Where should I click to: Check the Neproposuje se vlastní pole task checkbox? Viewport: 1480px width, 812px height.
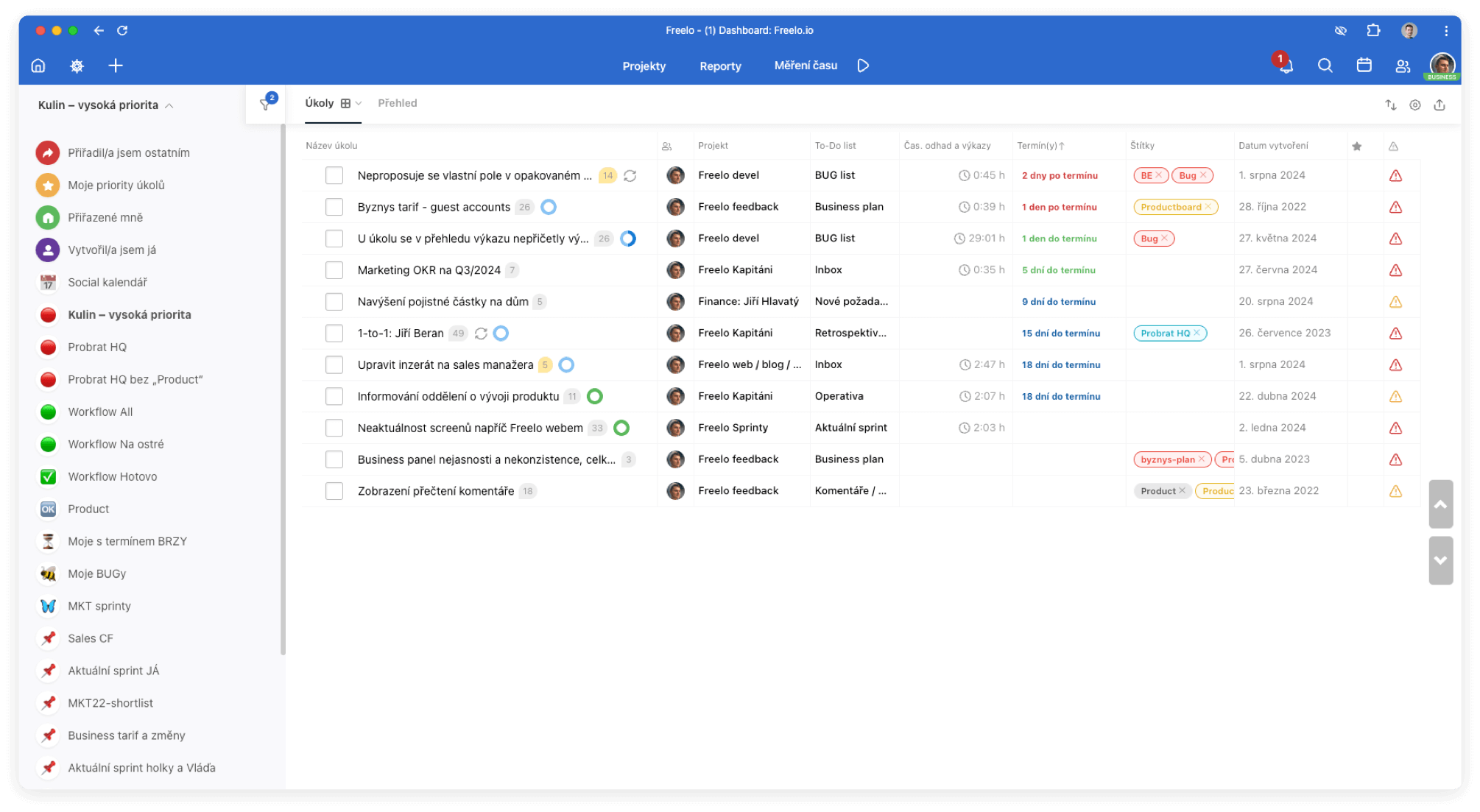pos(334,175)
